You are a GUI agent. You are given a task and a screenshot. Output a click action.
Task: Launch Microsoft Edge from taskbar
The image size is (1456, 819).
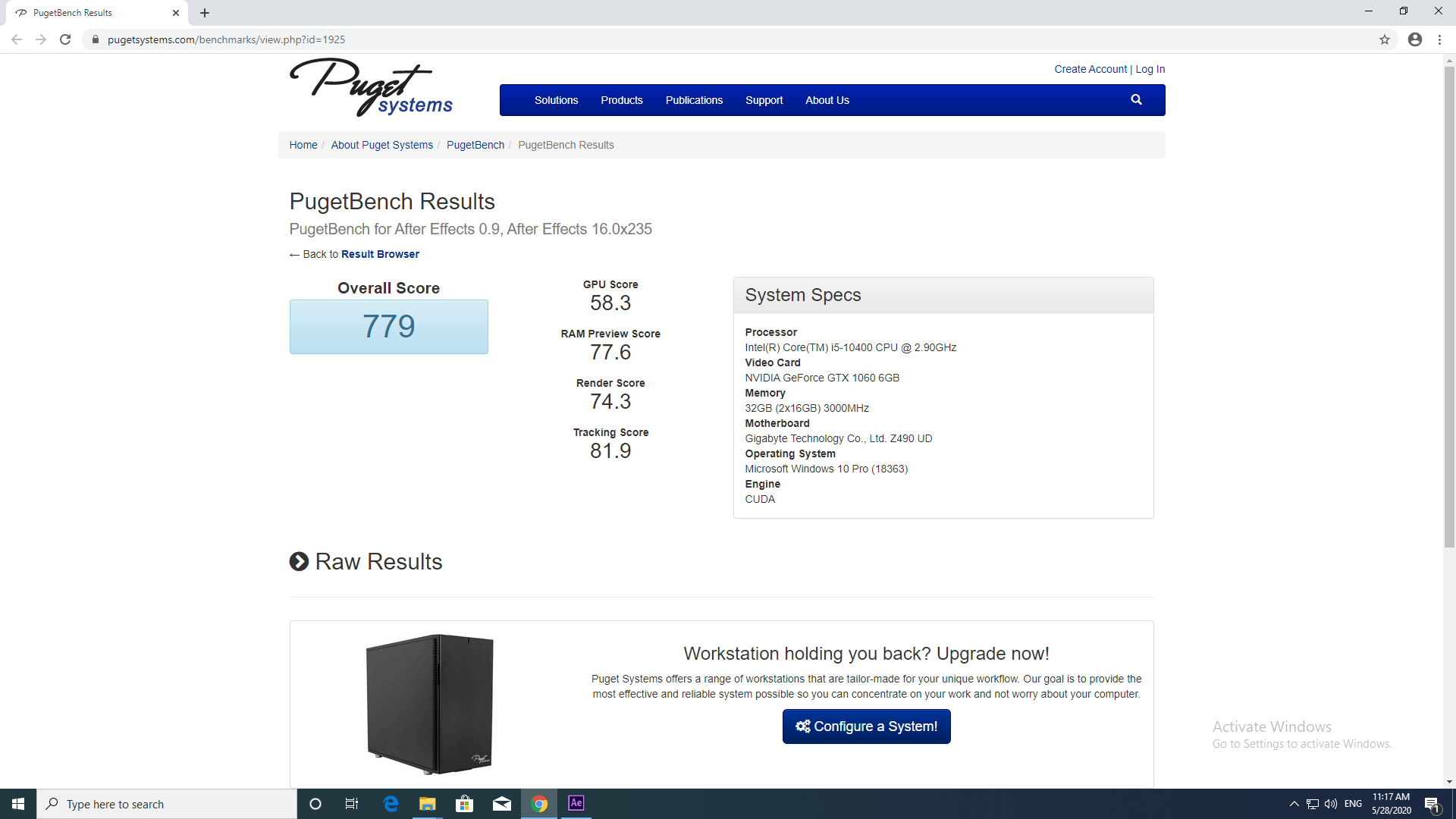click(391, 804)
